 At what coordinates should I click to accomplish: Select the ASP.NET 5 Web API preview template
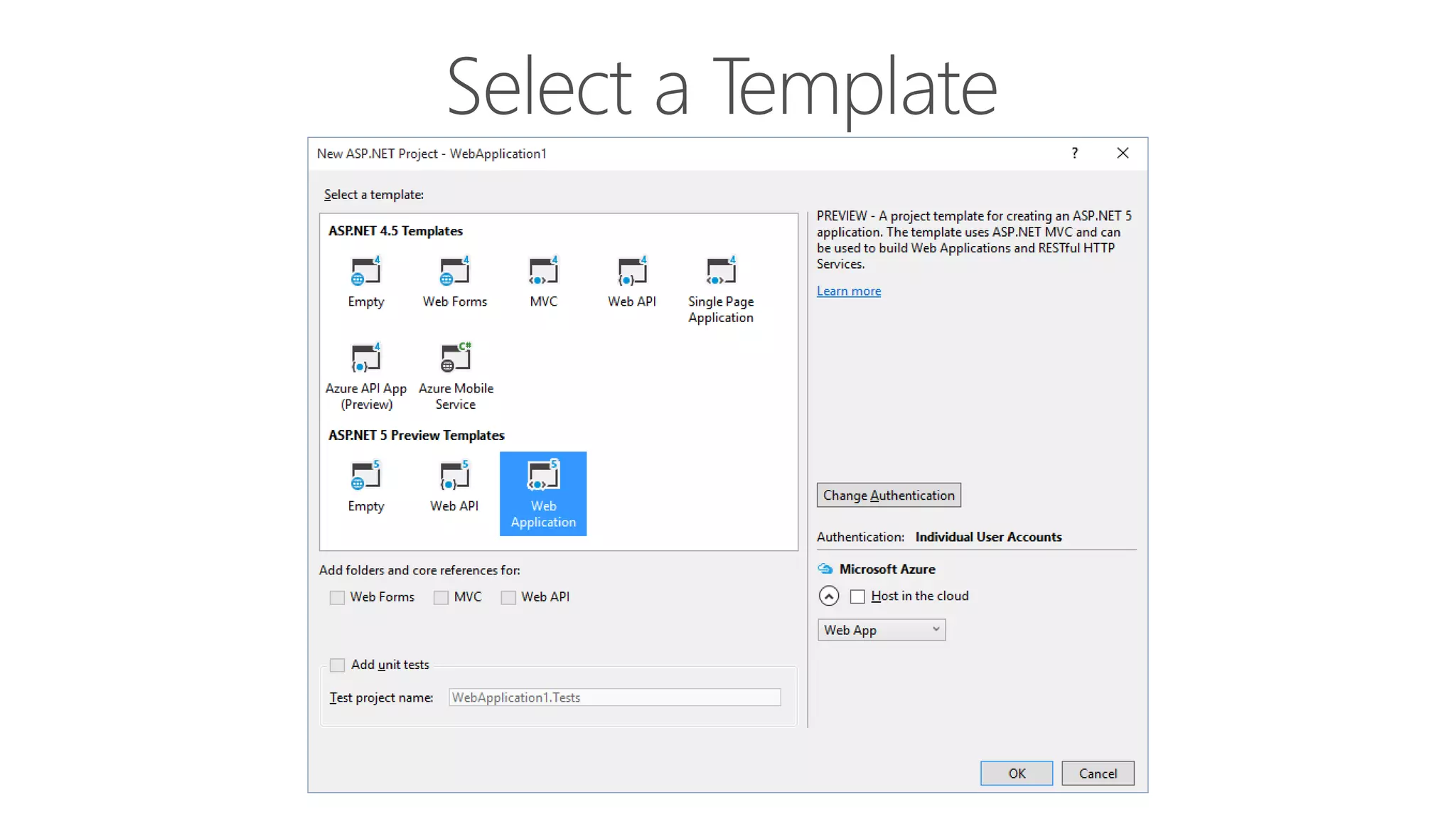coord(454,476)
